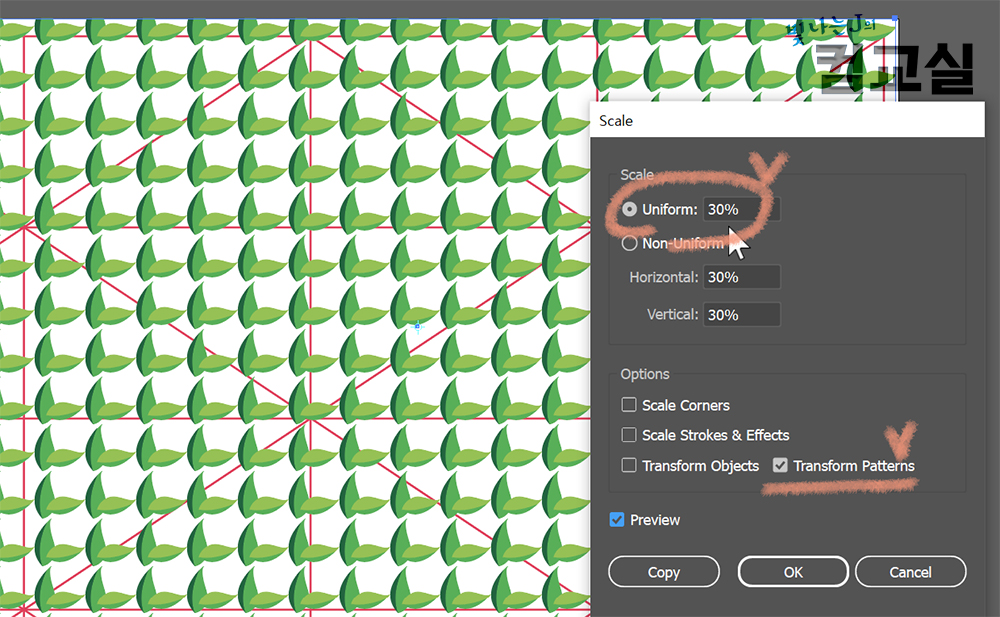
Task: Check the Transform Objects checkbox
Action: (x=629, y=465)
